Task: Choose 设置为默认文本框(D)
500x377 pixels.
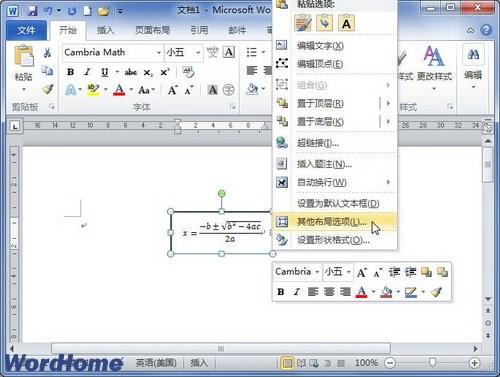Action: tap(335, 203)
